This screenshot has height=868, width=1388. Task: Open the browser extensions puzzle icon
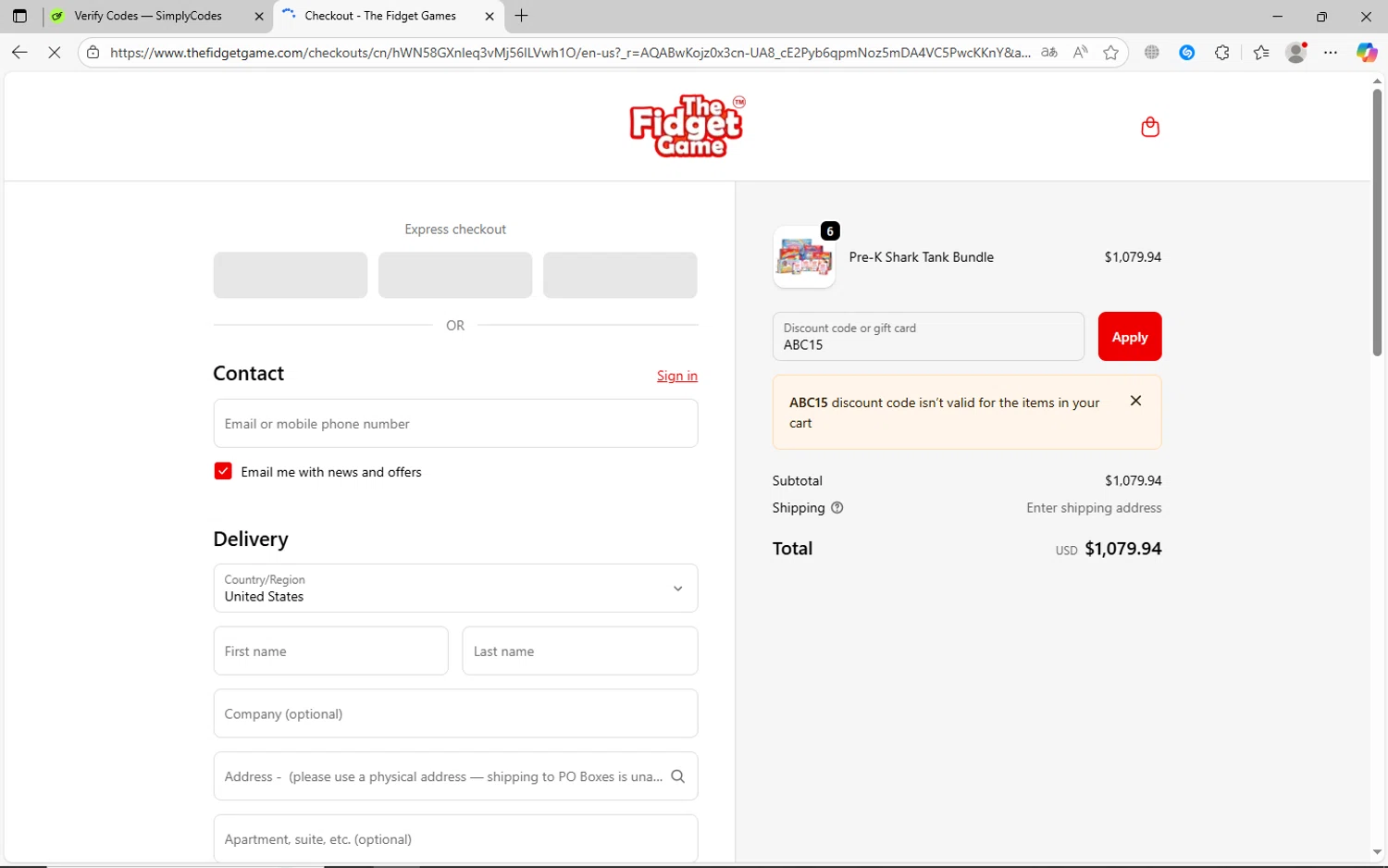coord(1221,53)
